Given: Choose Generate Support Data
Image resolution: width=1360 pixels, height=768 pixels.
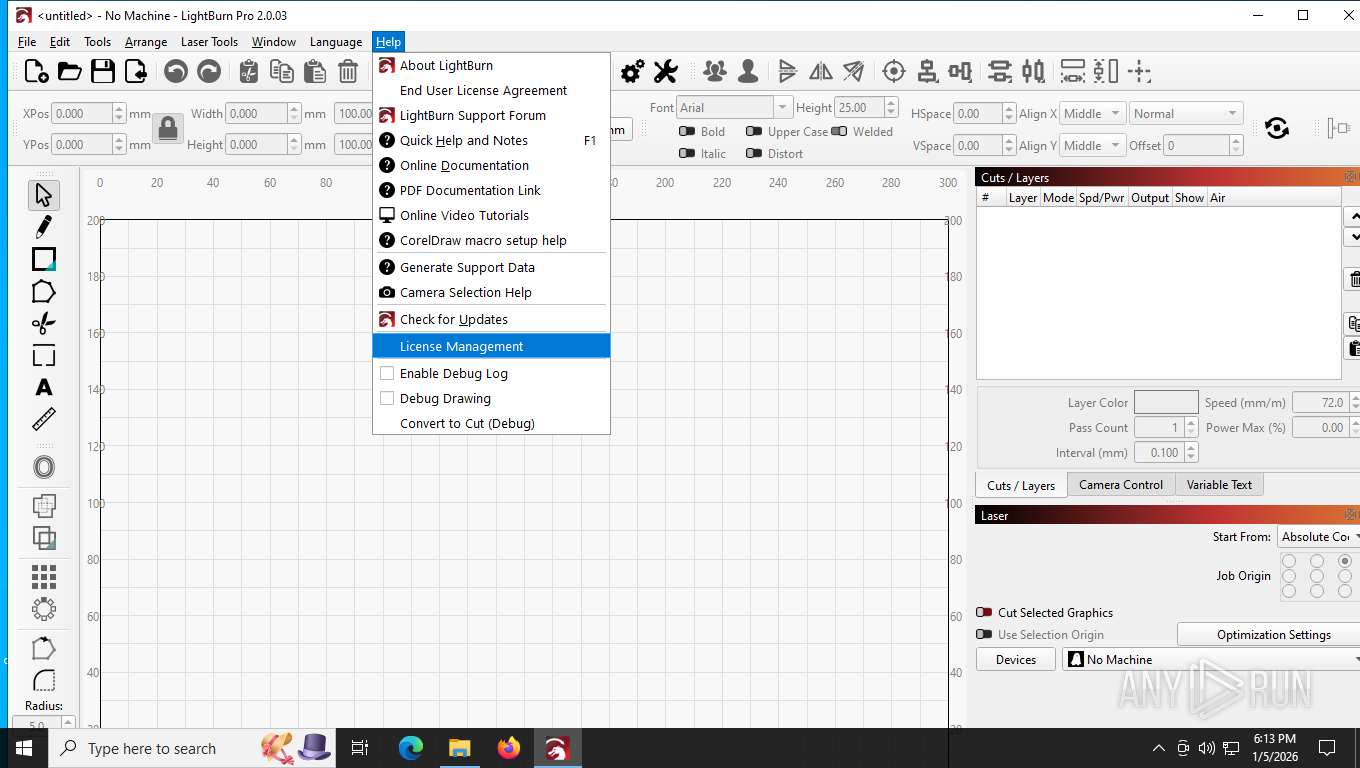Looking at the screenshot, I should pos(491,267).
